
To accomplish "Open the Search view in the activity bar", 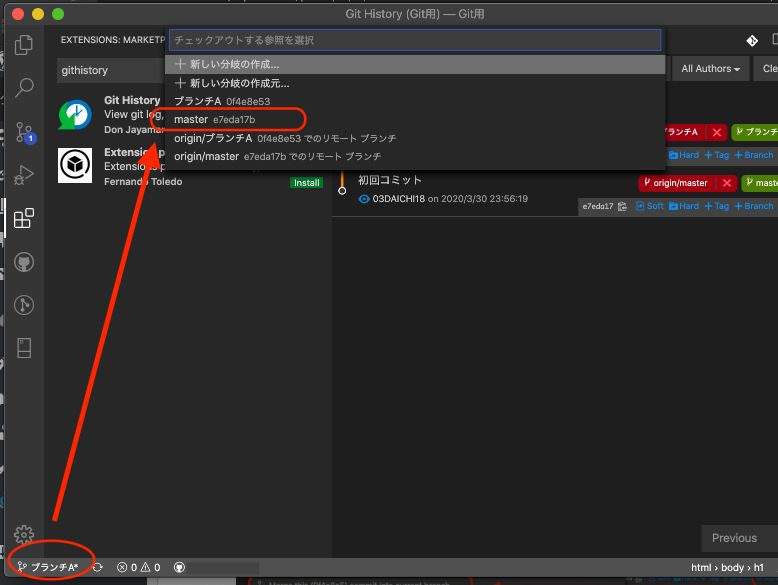I will pyautogui.click(x=24, y=88).
